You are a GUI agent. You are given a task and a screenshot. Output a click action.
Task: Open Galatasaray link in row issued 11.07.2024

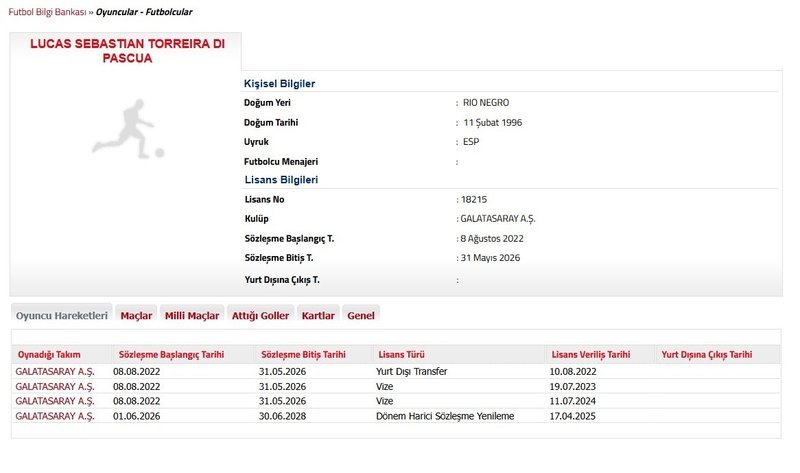pyautogui.click(x=55, y=401)
